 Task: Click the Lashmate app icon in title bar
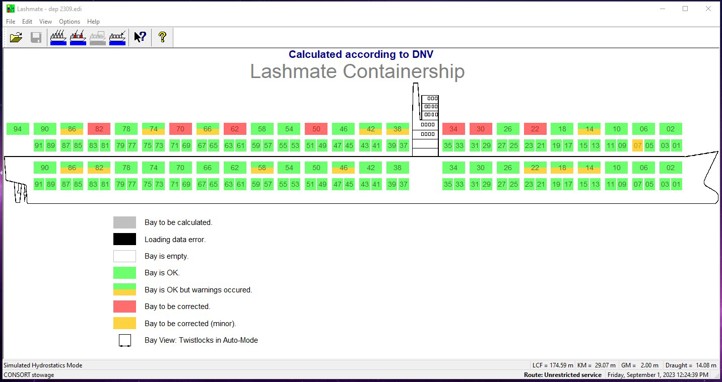coord(10,9)
